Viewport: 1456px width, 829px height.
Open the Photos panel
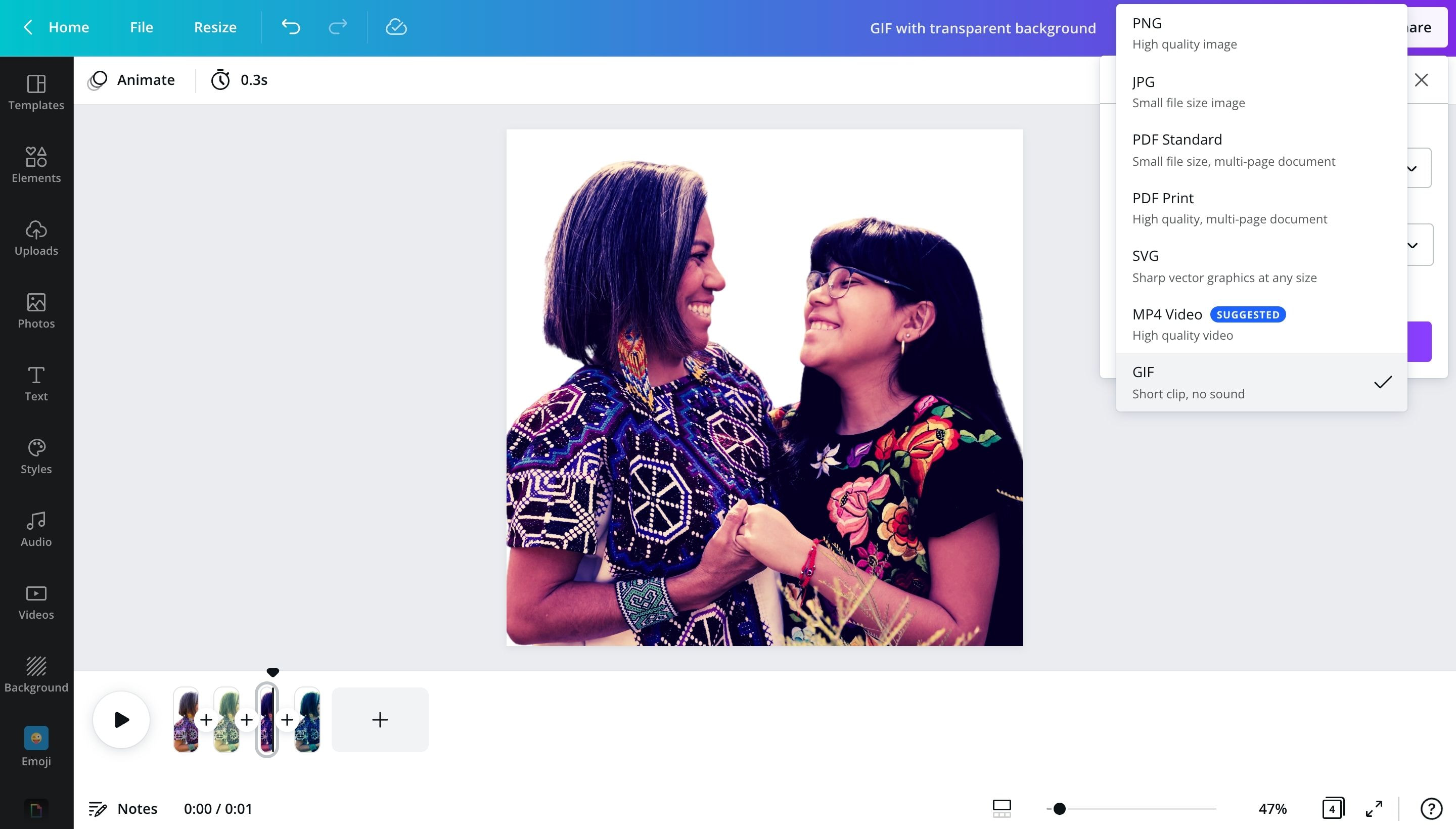pos(36,310)
